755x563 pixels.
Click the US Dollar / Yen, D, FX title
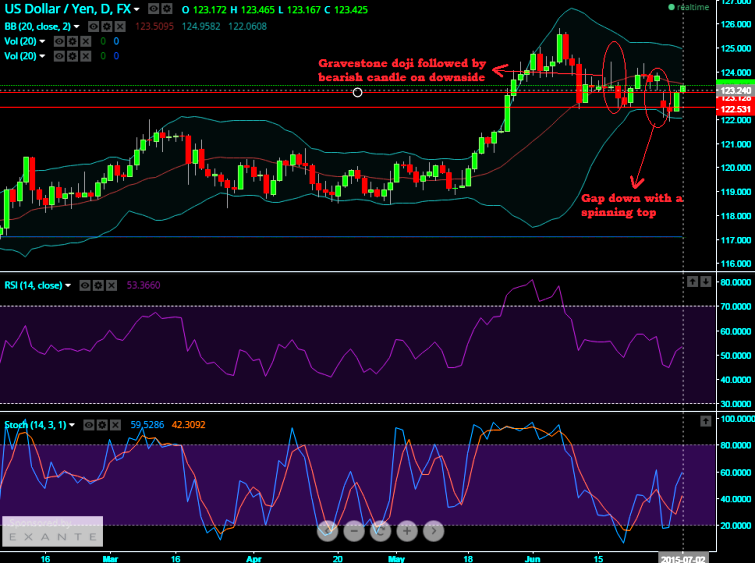[67, 9]
